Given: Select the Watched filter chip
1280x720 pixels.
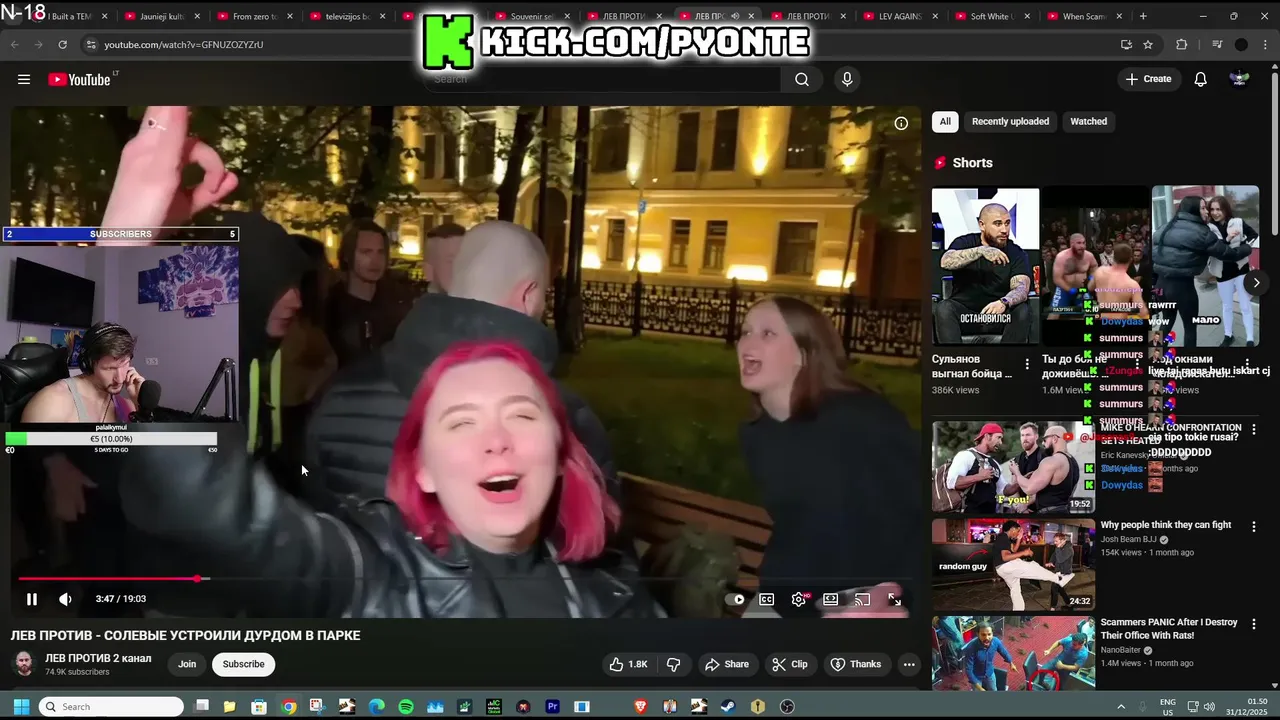Looking at the screenshot, I should tap(1088, 121).
